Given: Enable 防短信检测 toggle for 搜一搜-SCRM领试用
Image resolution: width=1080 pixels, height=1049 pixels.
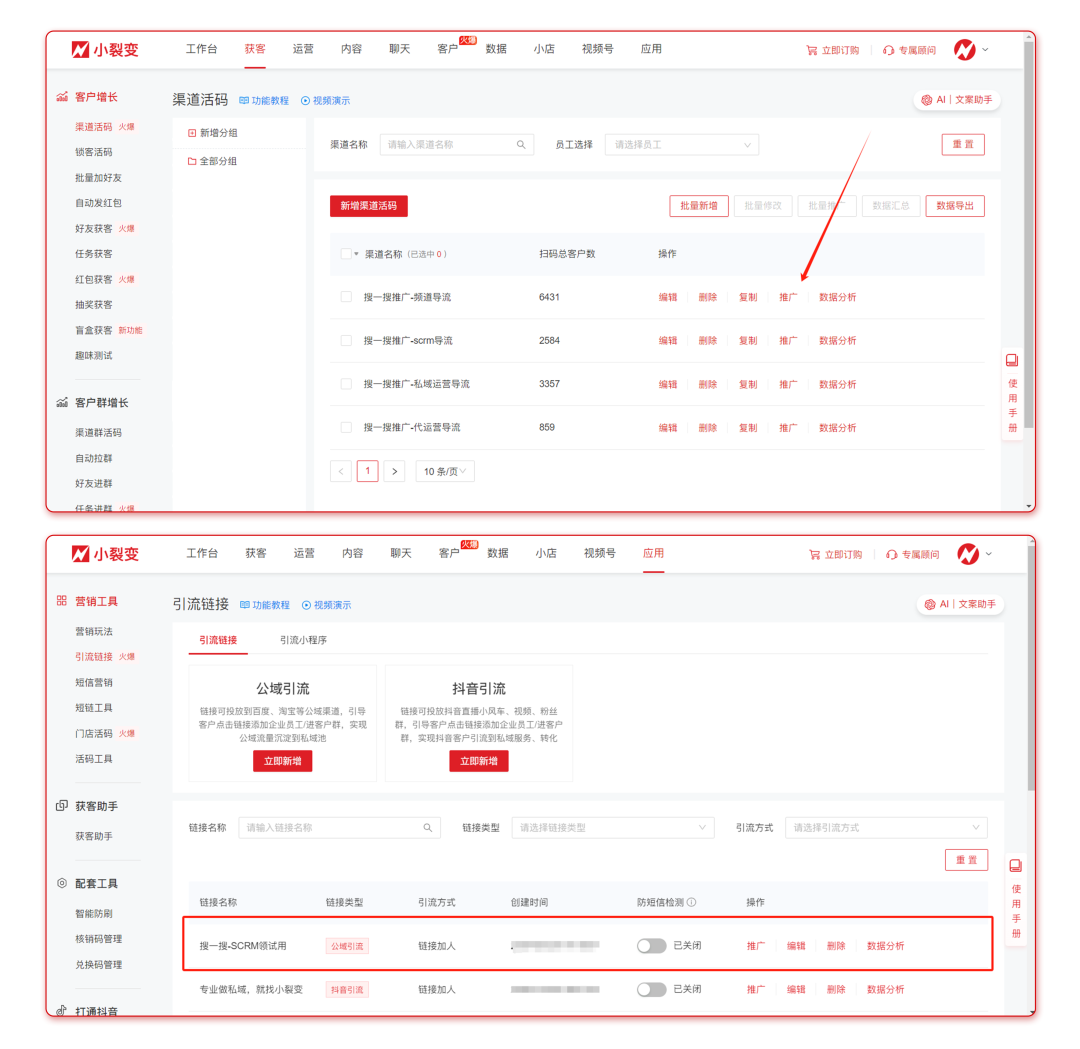Looking at the screenshot, I should click(x=651, y=946).
